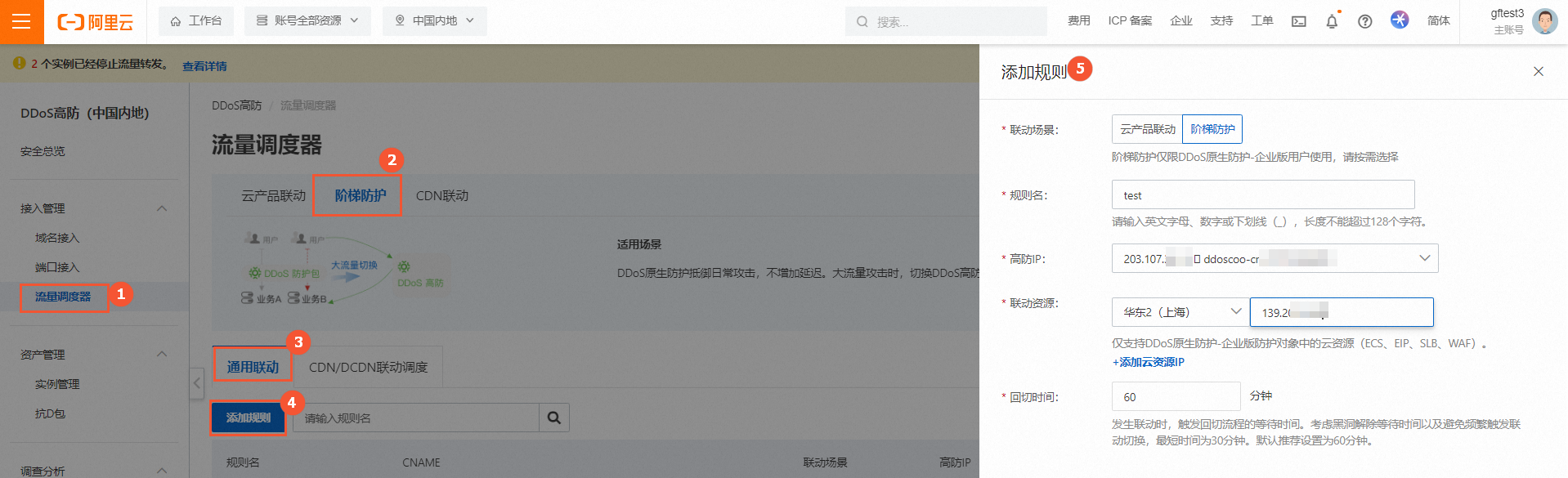Open the 华东2（上海） region dropdown
This screenshot has height=478, width=1568.
(x=1180, y=312)
